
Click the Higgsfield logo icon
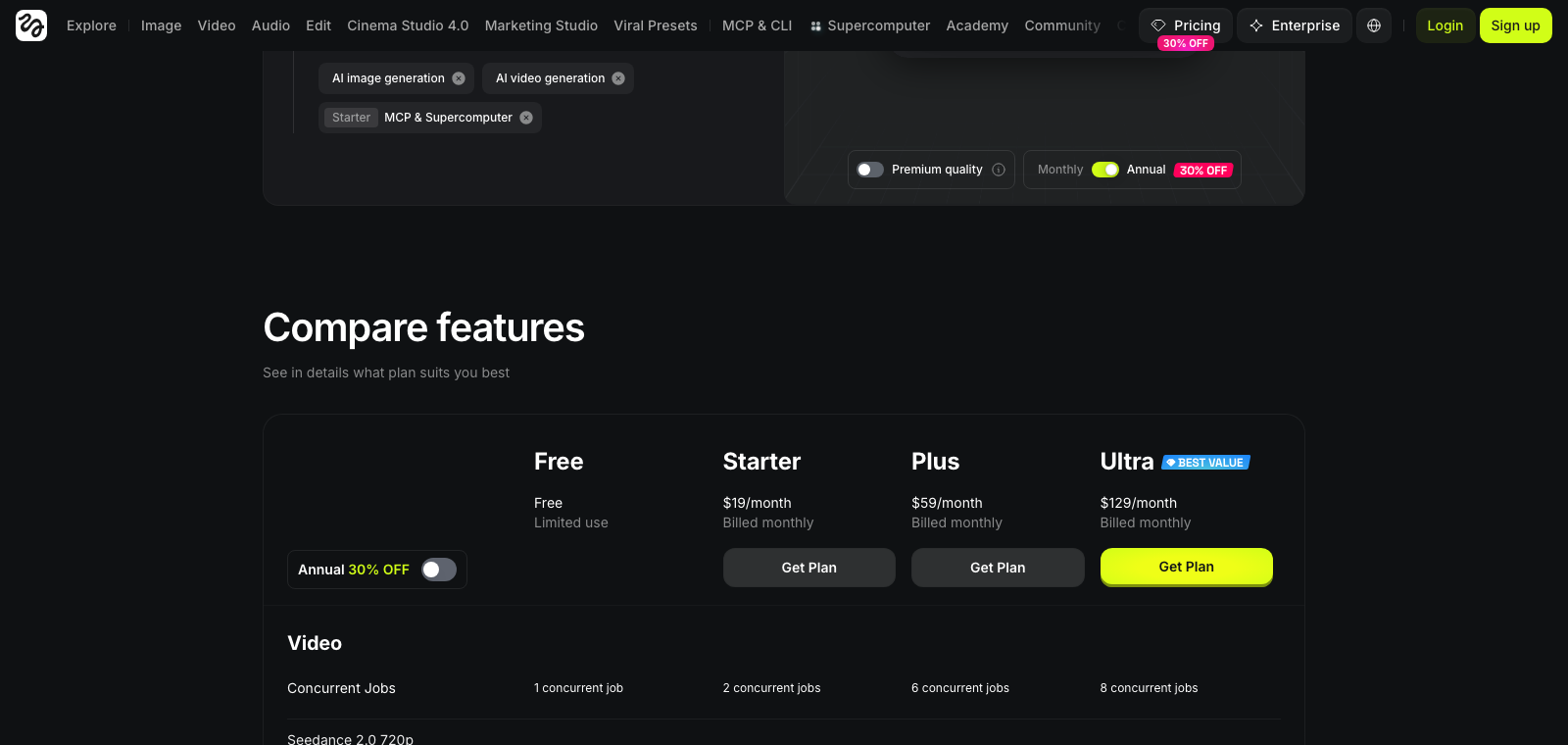tap(31, 25)
